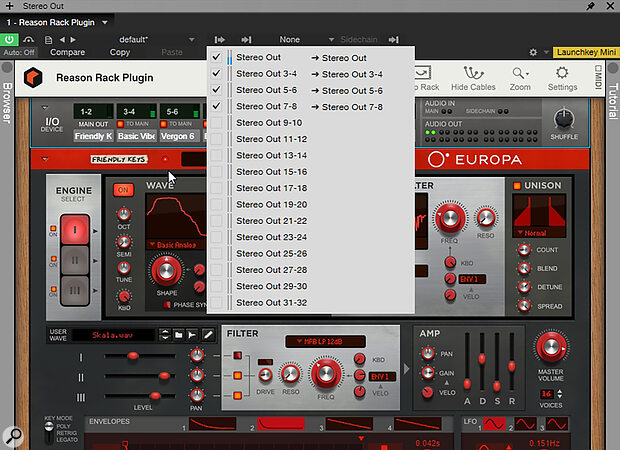The image size is (620, 450).
Task: Open the Tutorial side panel tab
Action: click(612, 101)
